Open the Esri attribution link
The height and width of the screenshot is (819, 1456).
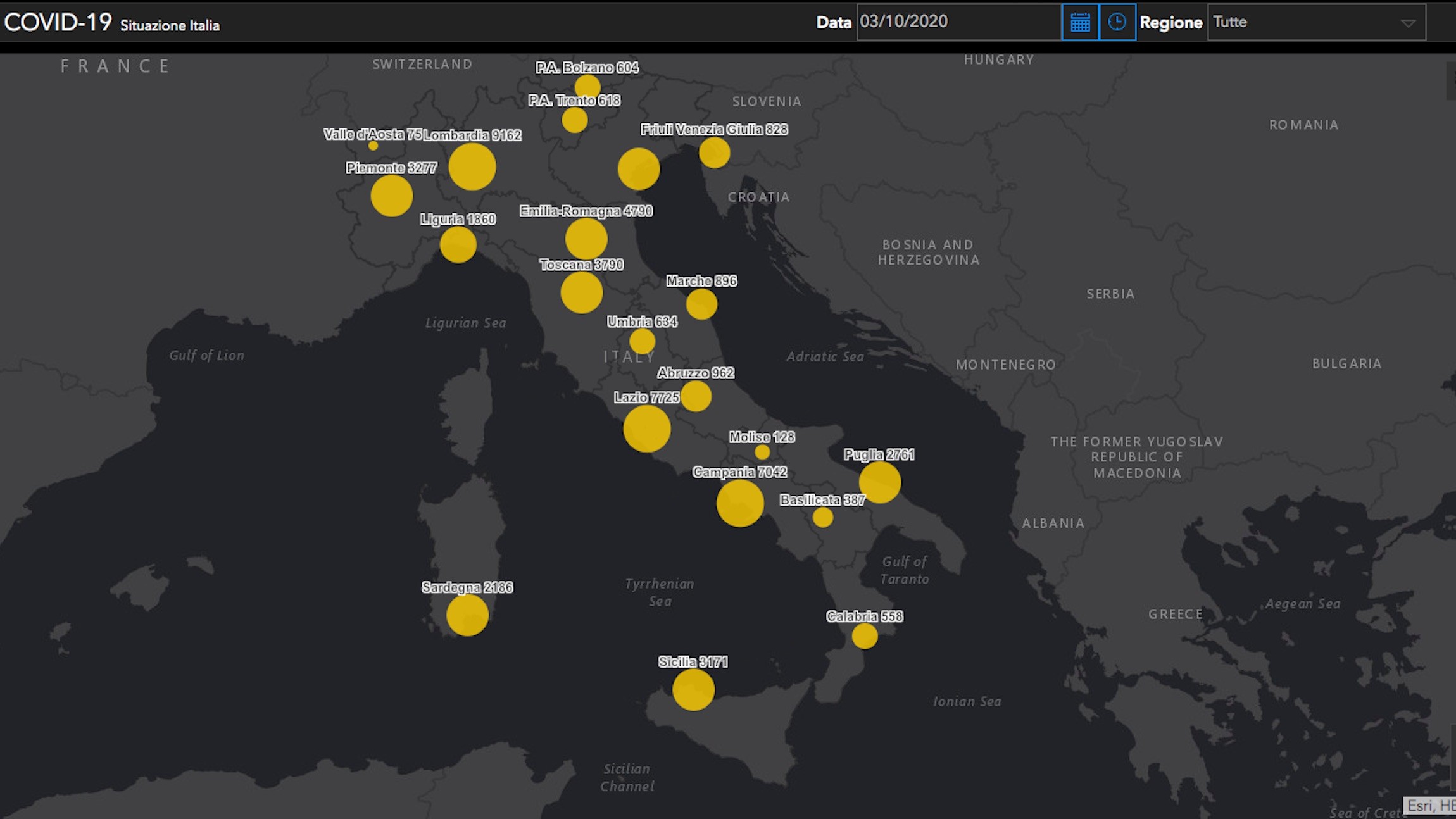[x=1430, y=805]
